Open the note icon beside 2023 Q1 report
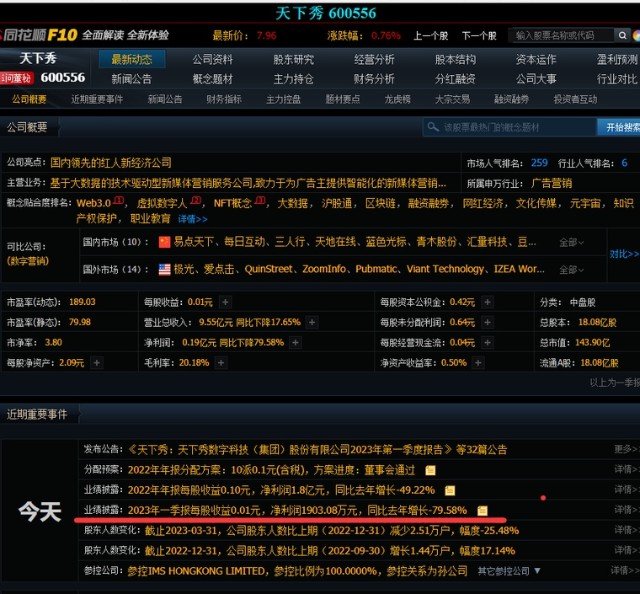The image size is (640, 594). pos(482,510)
